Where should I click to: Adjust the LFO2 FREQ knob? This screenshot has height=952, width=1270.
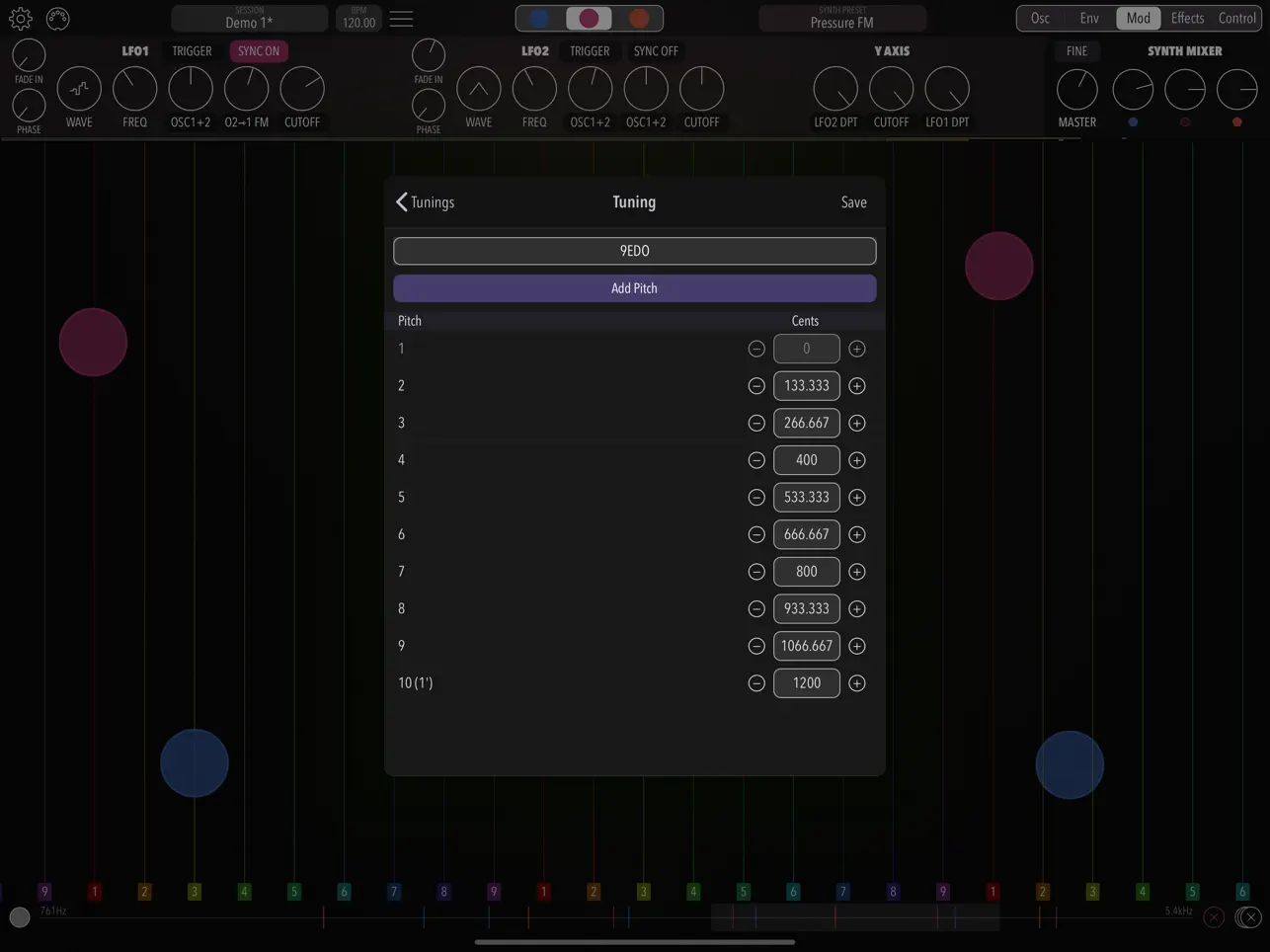coord(534,90)
